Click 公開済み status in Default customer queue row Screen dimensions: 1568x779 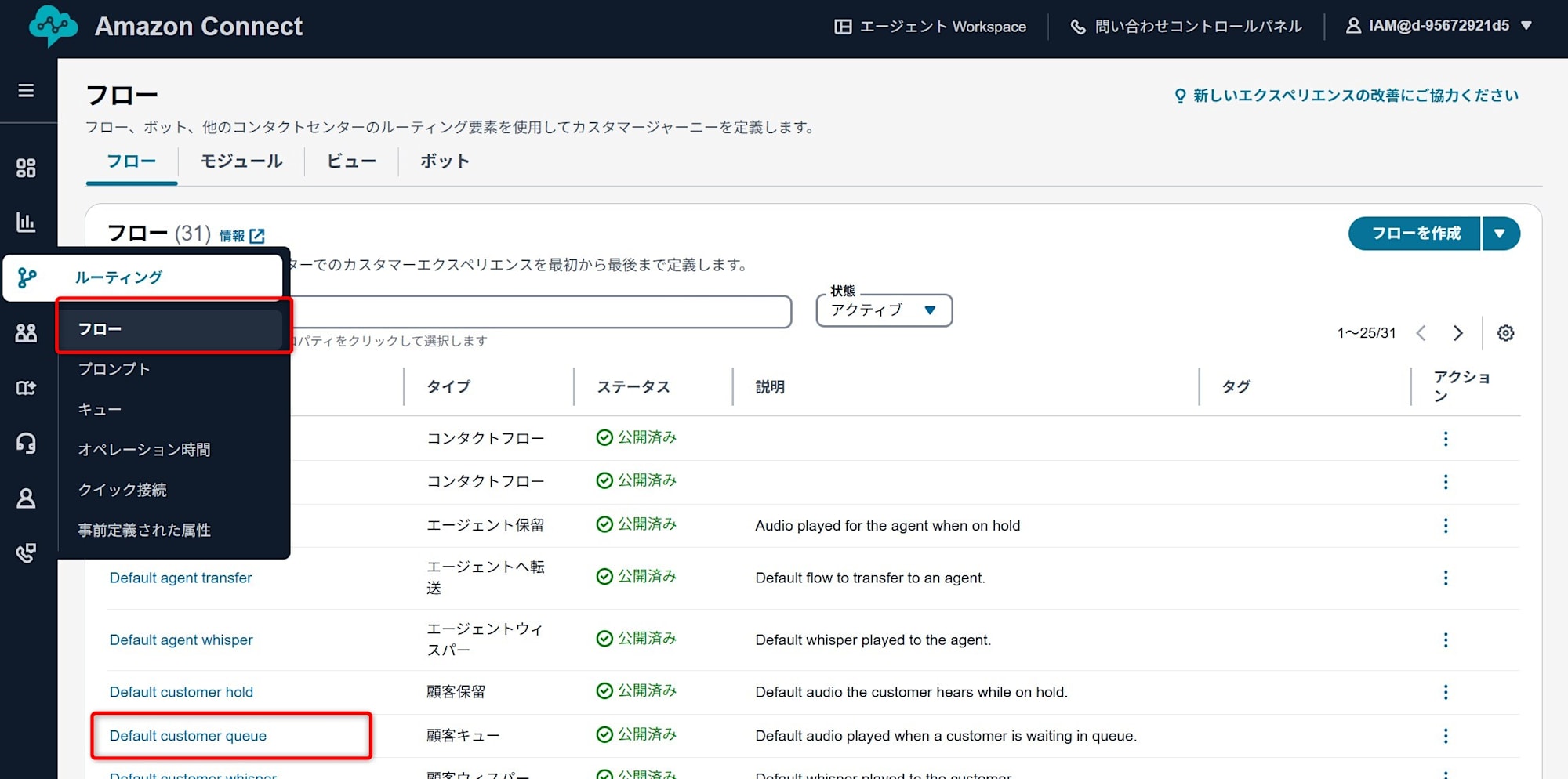tap(636, 734)
